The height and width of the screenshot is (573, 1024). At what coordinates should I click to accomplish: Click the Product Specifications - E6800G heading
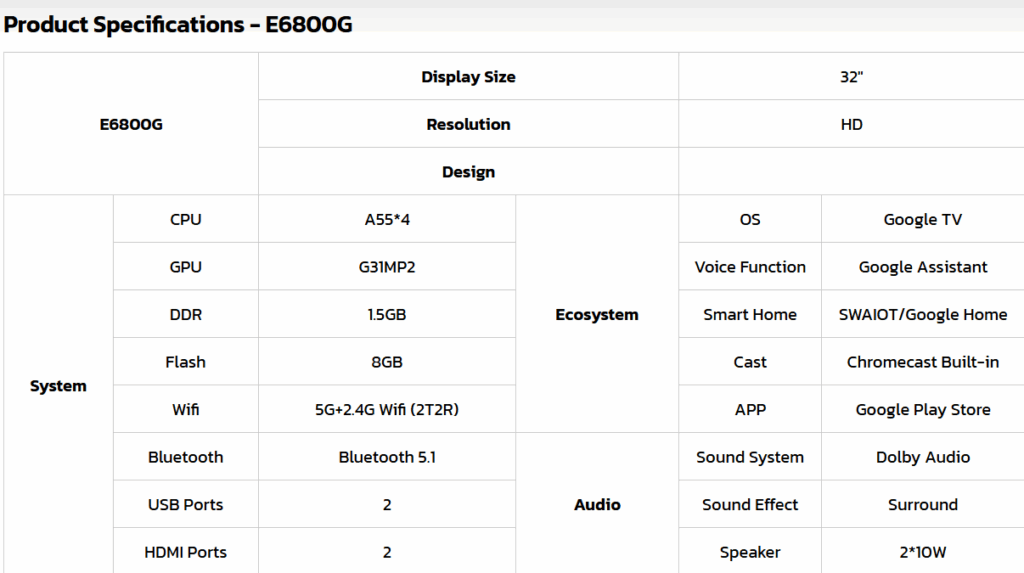click(178, 25)
